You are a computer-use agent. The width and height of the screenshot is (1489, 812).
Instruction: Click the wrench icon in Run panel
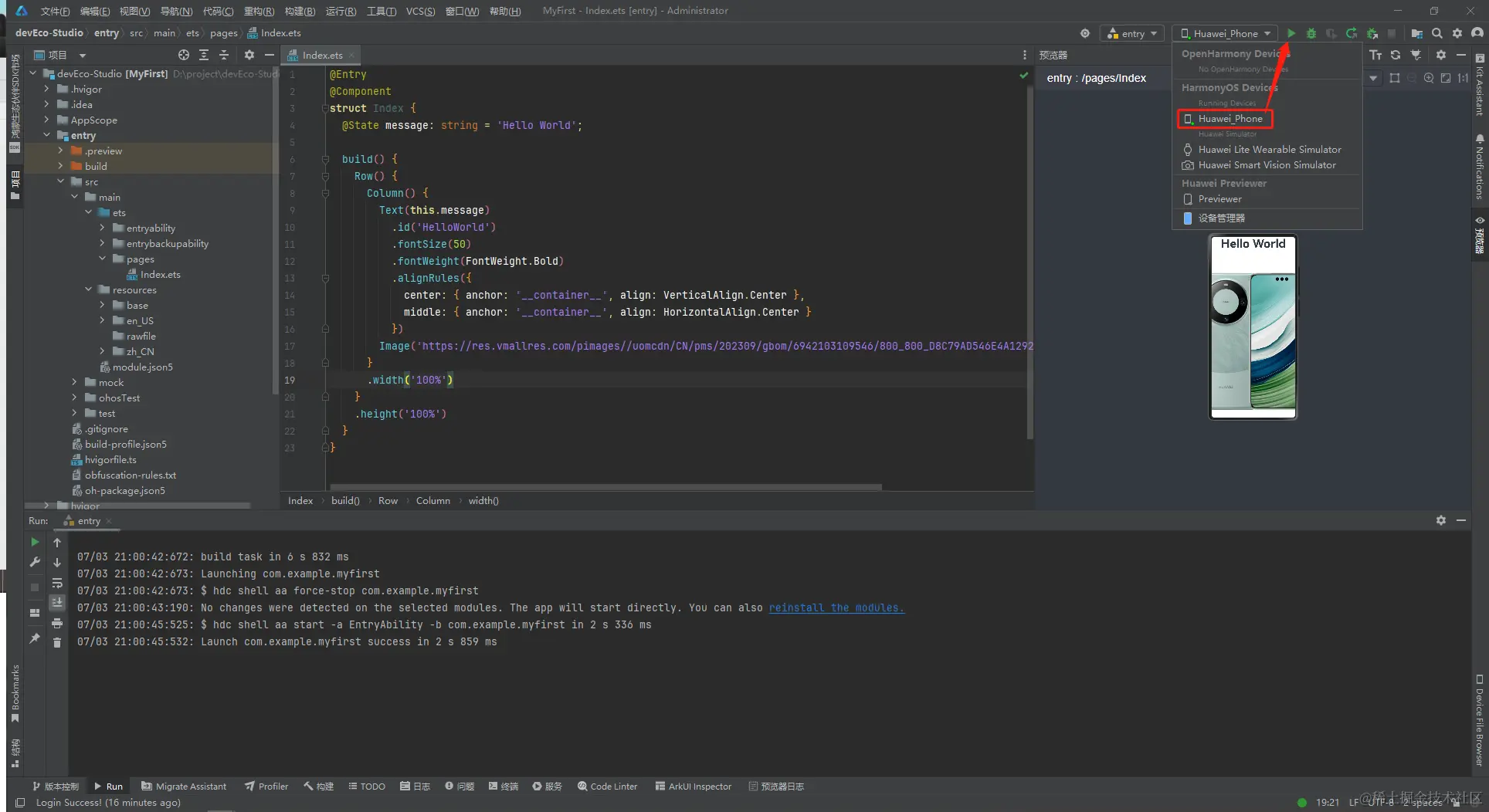click(x=35, y=563)
